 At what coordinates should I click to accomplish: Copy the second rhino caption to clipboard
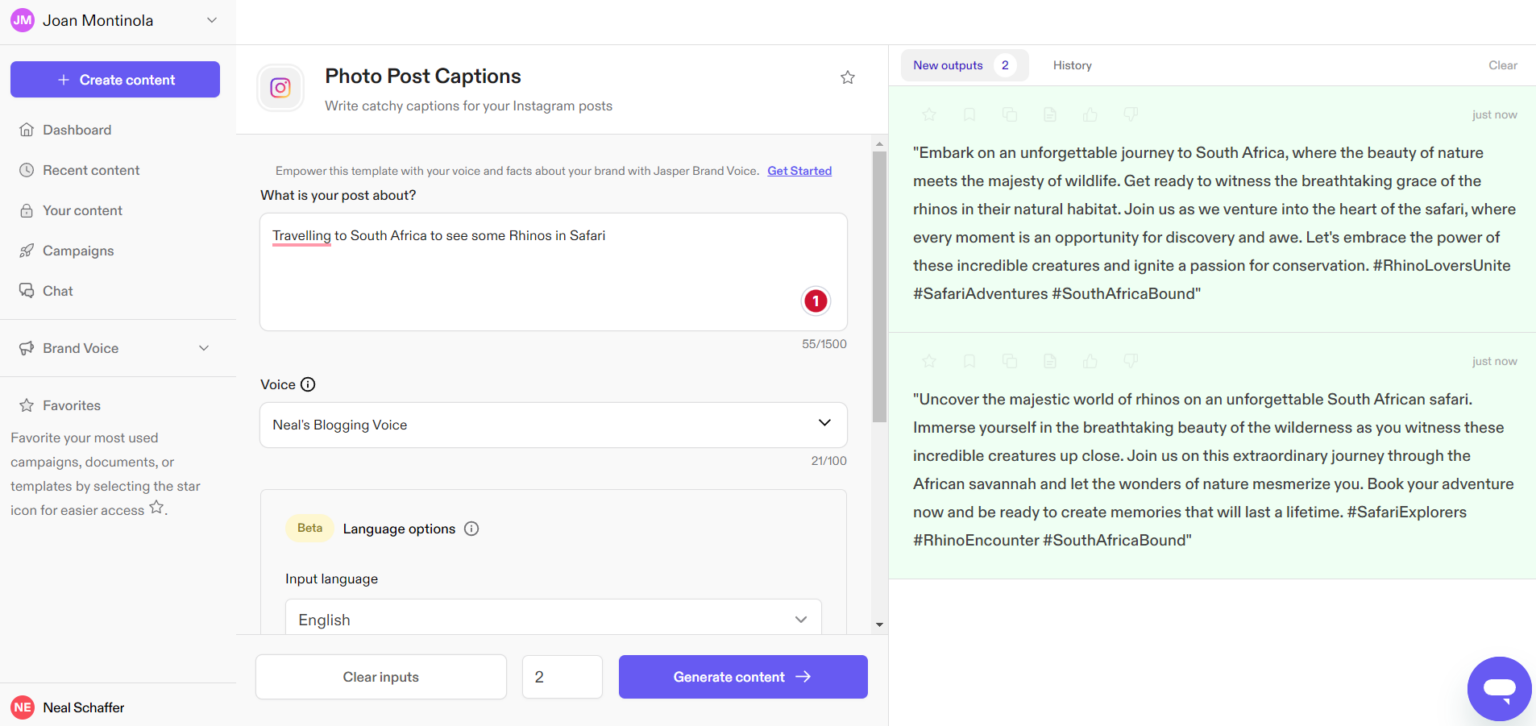pos(1009,360)
